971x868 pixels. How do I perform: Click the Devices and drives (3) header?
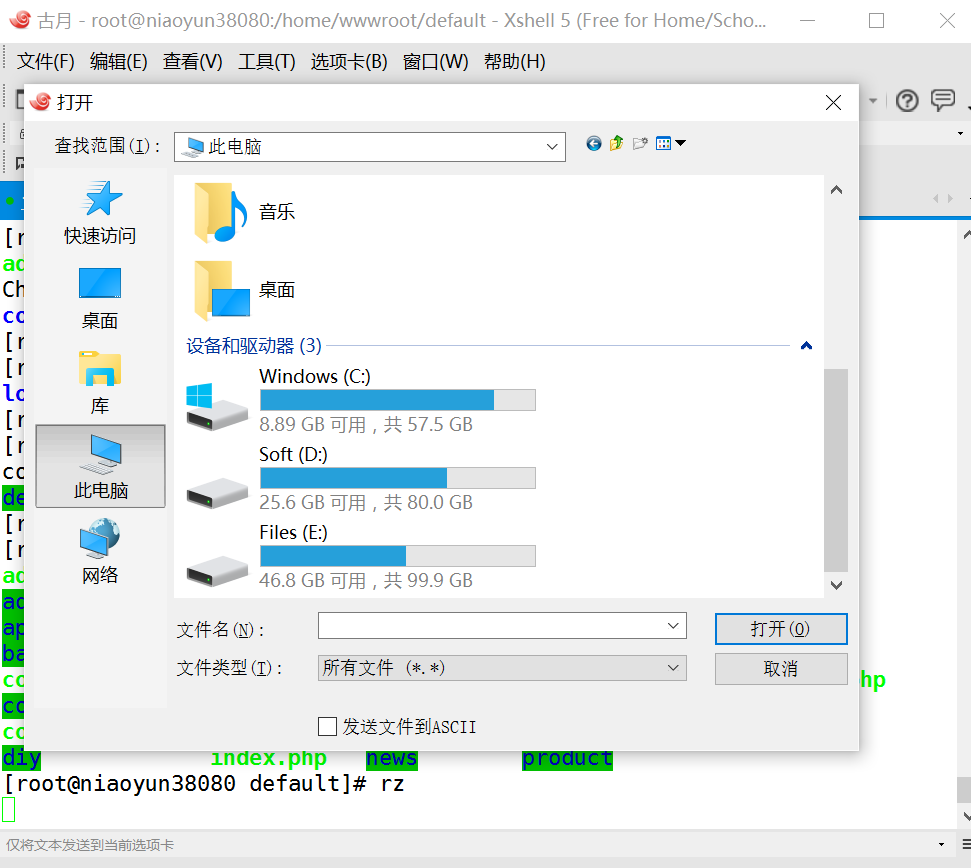click(254, 345)
